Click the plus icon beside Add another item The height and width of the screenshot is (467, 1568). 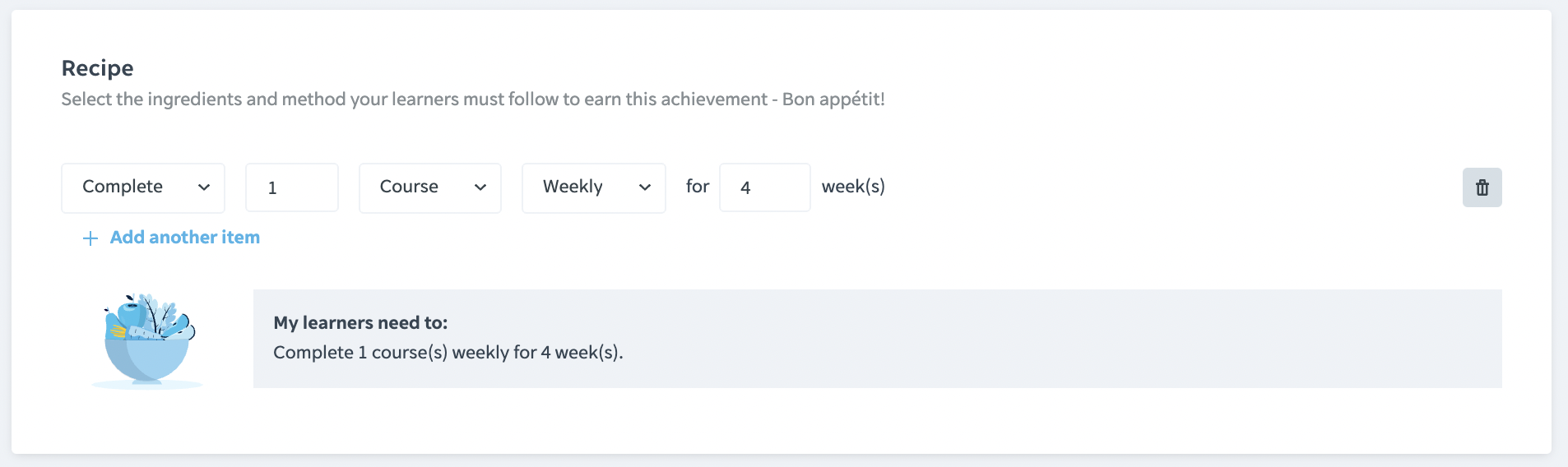pos(90,238)
